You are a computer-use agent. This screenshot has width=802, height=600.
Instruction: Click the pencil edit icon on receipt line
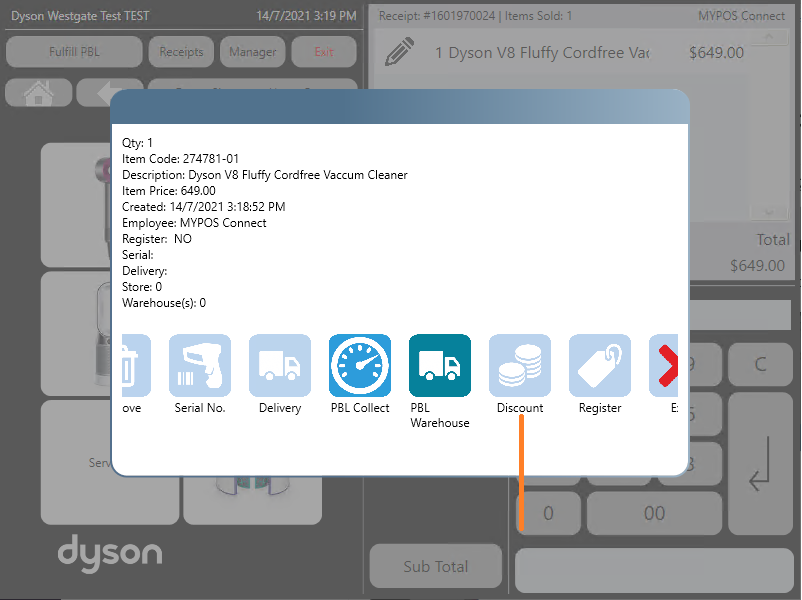point(399,52)
